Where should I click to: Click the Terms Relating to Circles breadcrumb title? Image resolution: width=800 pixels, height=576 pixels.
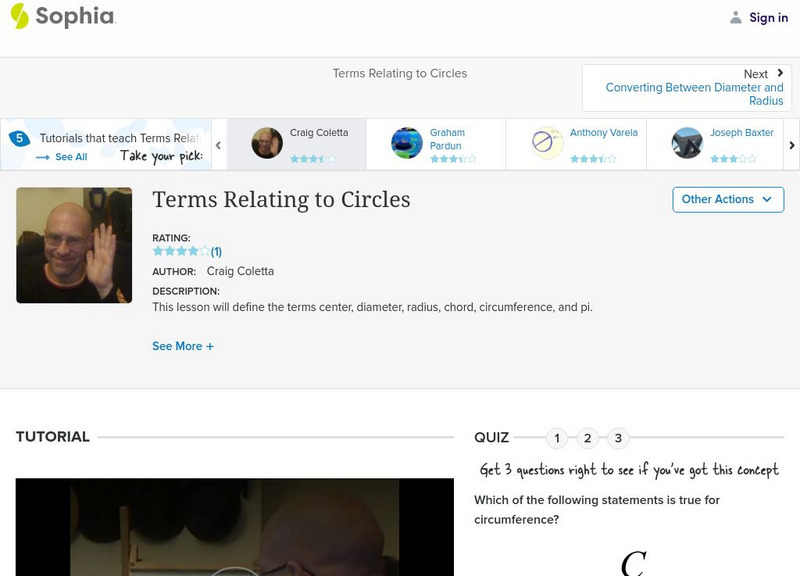[399, 73]
